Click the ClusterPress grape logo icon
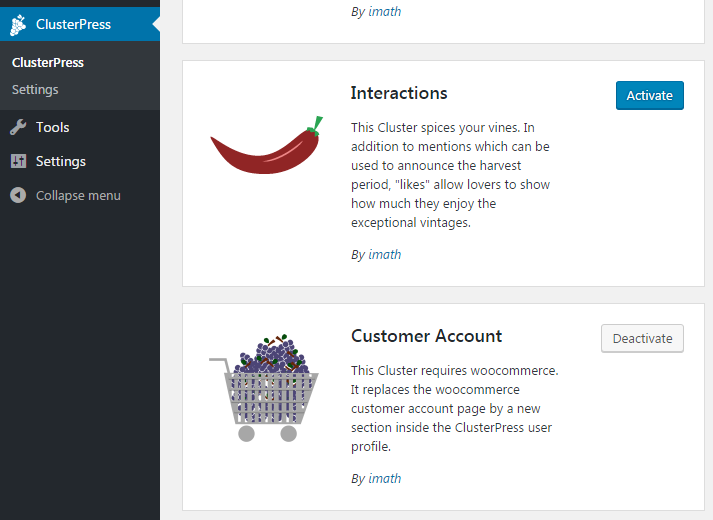The height and width of the screenshot is (520, 713). click(x=18, y=25)
